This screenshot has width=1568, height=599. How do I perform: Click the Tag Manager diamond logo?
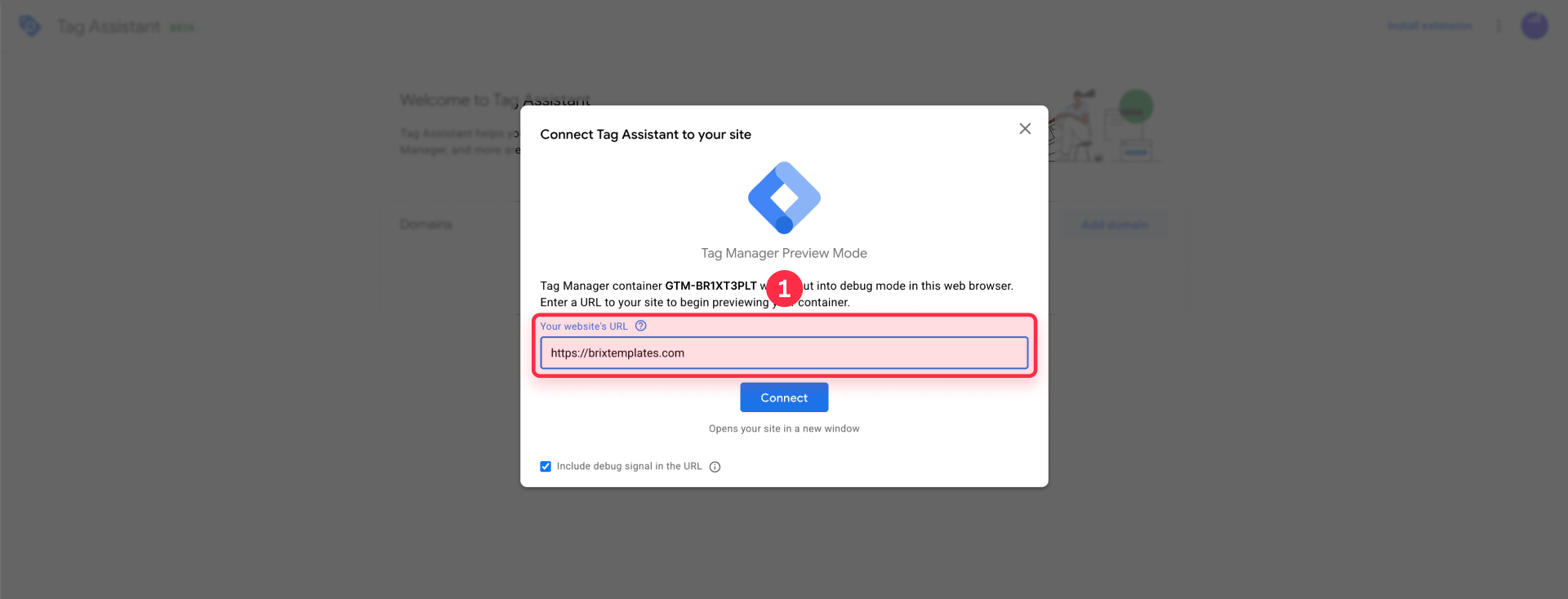(x=783, y=197)
